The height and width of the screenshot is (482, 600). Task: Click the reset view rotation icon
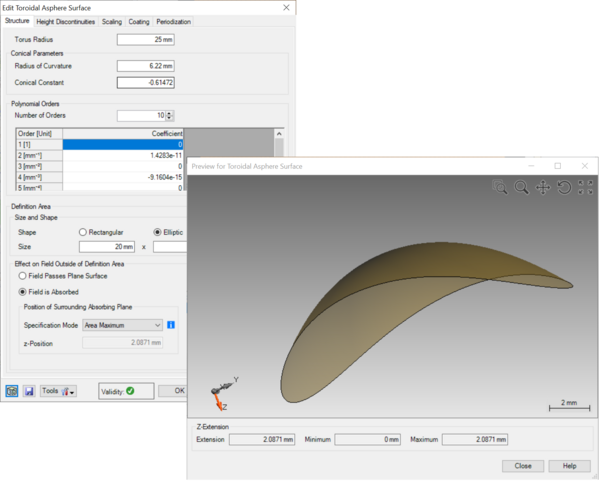(564, 187)
